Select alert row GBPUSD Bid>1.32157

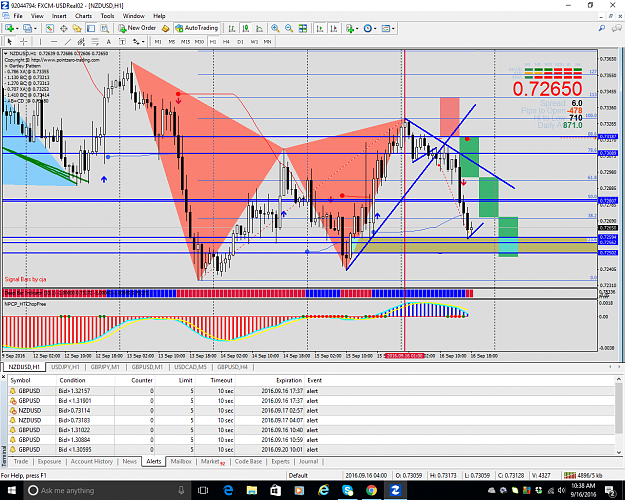(312, 391)
